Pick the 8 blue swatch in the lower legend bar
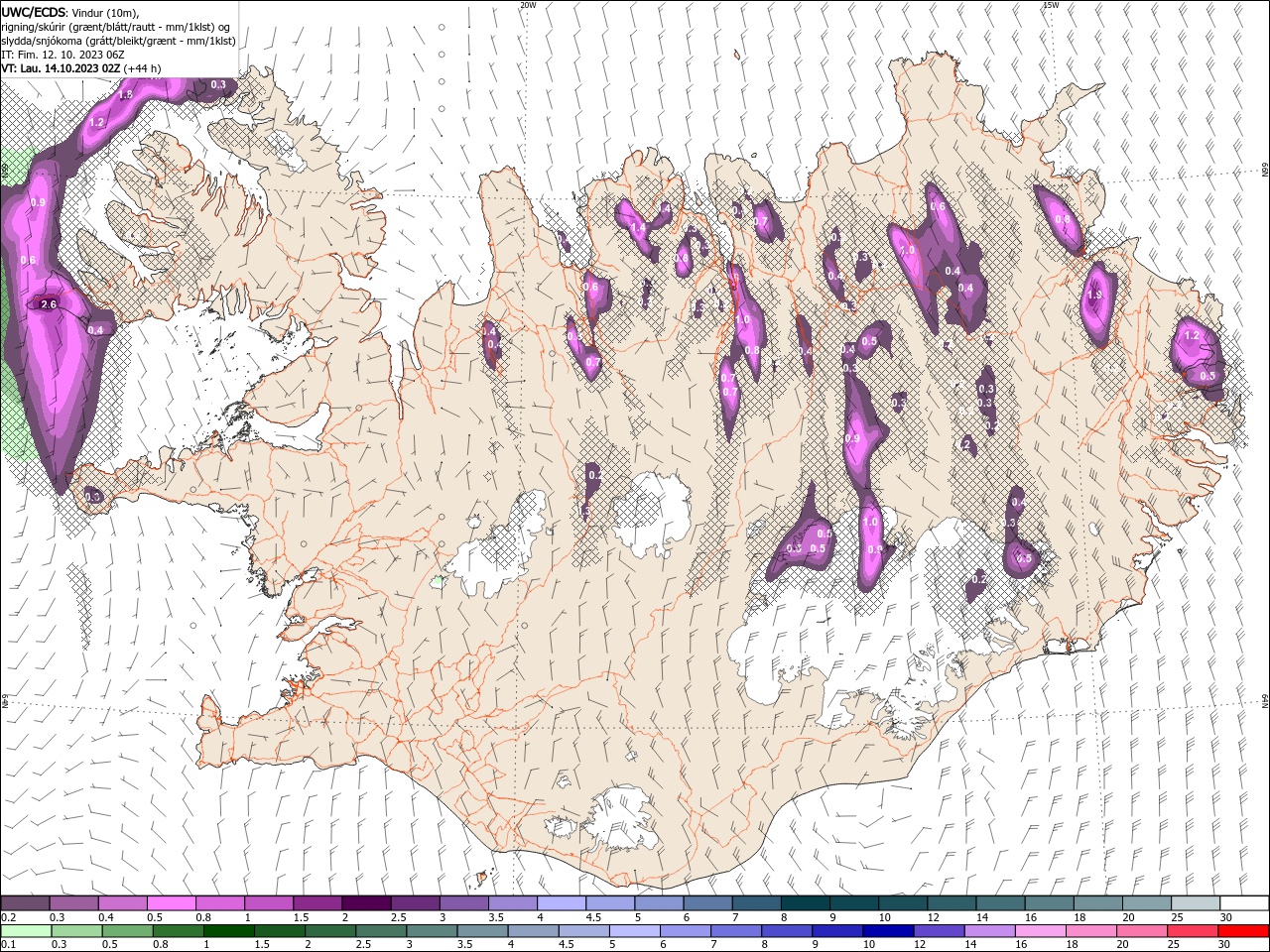The image size is (1270, 952). coord(786,931)
